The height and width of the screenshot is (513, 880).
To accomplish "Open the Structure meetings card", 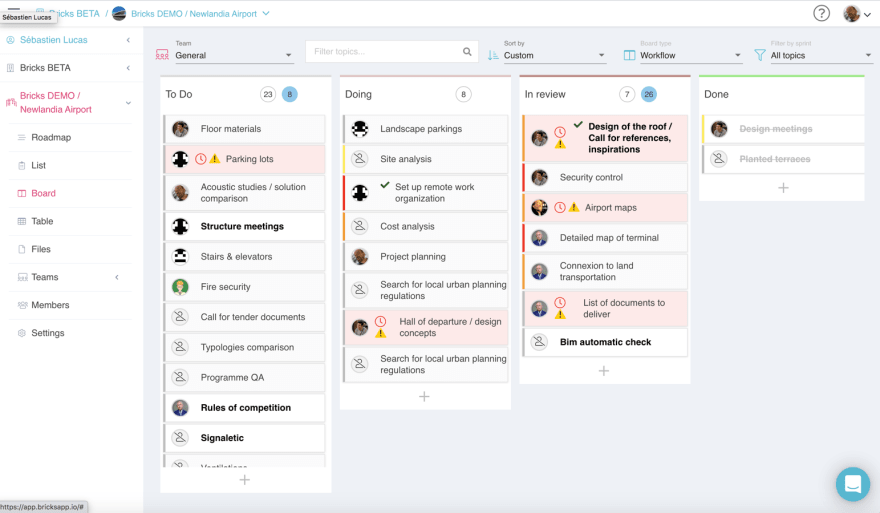I will (244, 226).
